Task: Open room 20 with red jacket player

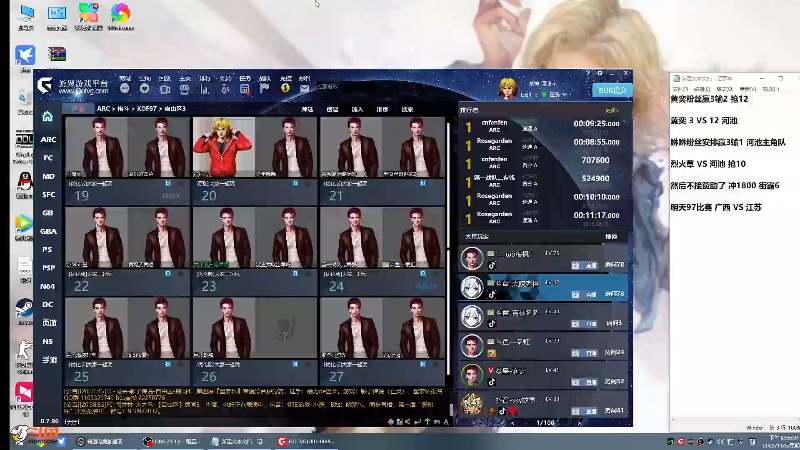Action: tap(254, 162)
